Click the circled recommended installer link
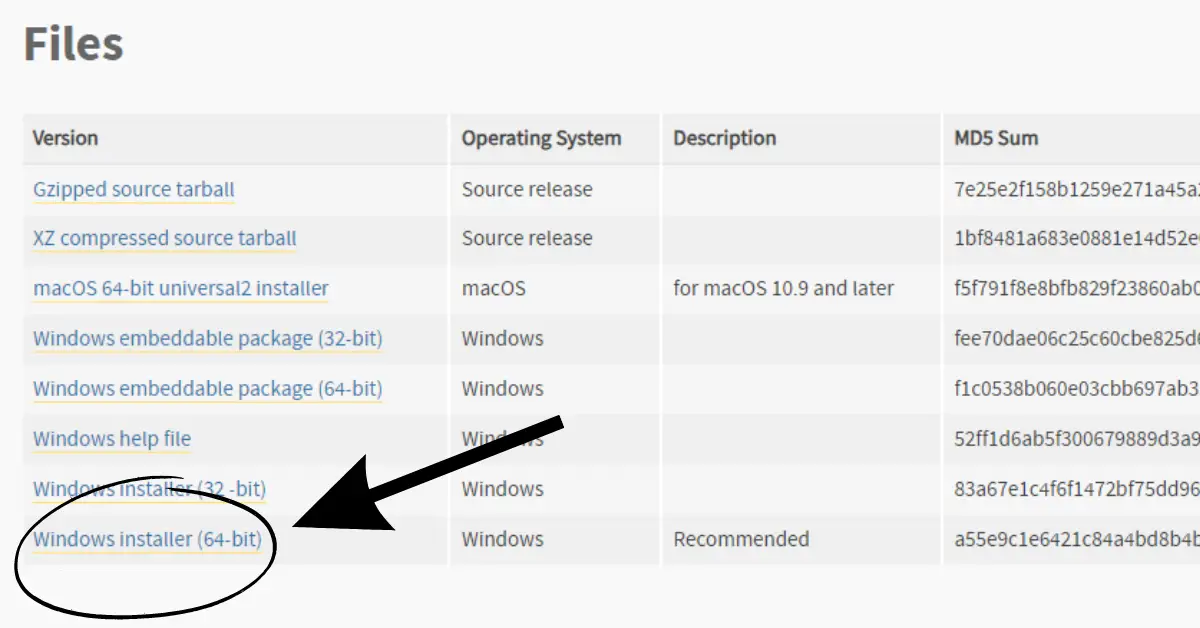The image size is (1200, 628). point(145,539)
